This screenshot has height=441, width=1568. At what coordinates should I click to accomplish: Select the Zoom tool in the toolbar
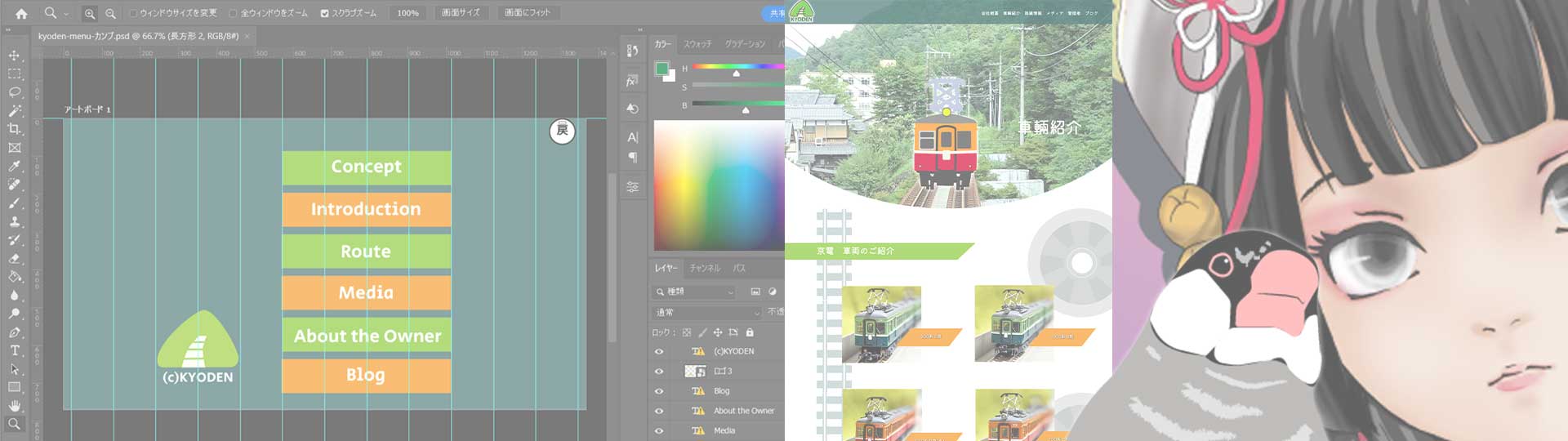(14, 424)
